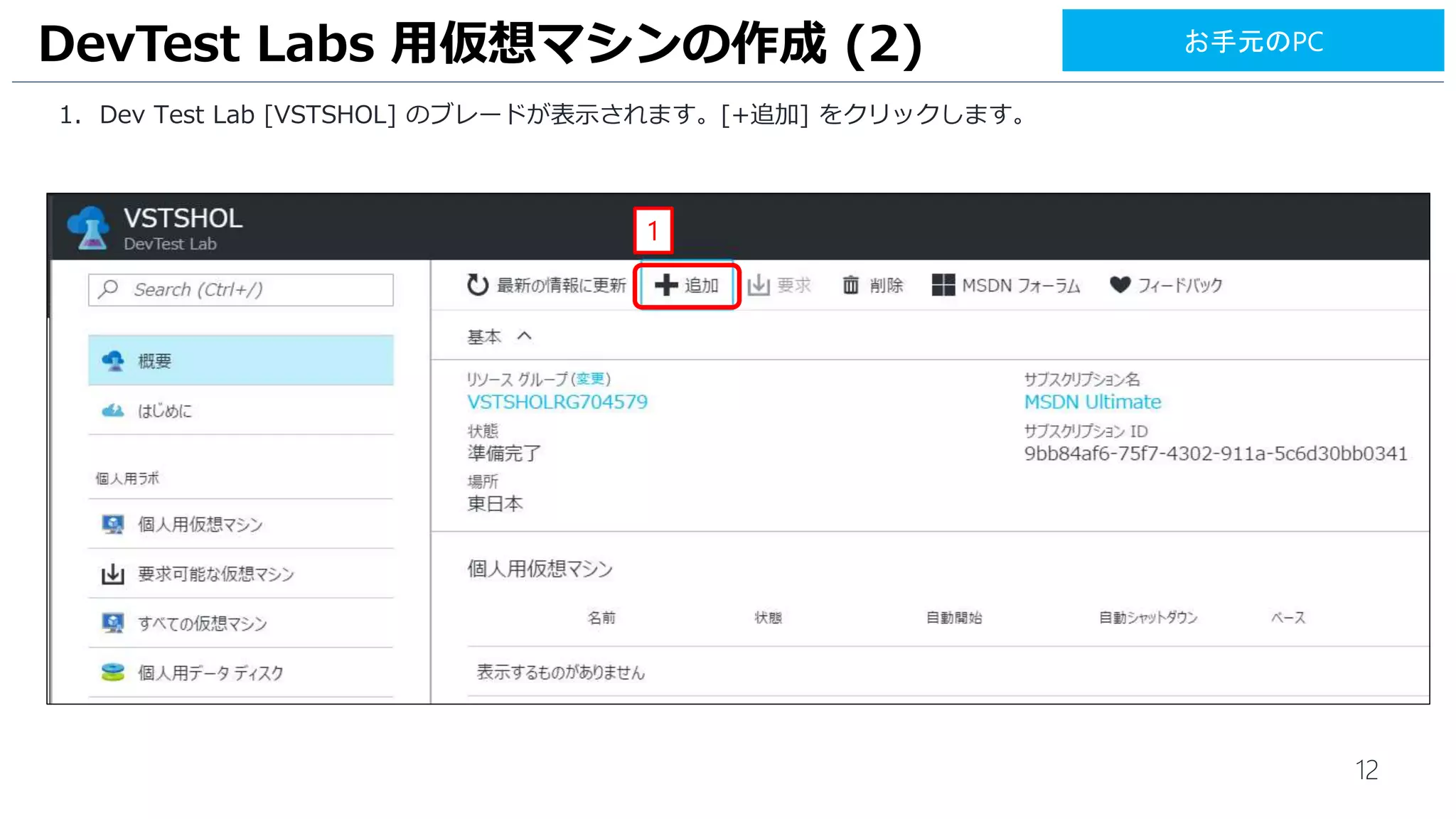Click the 概要 cloud icon in the sidebar
1456x819 pixels.
pos(113,360)
